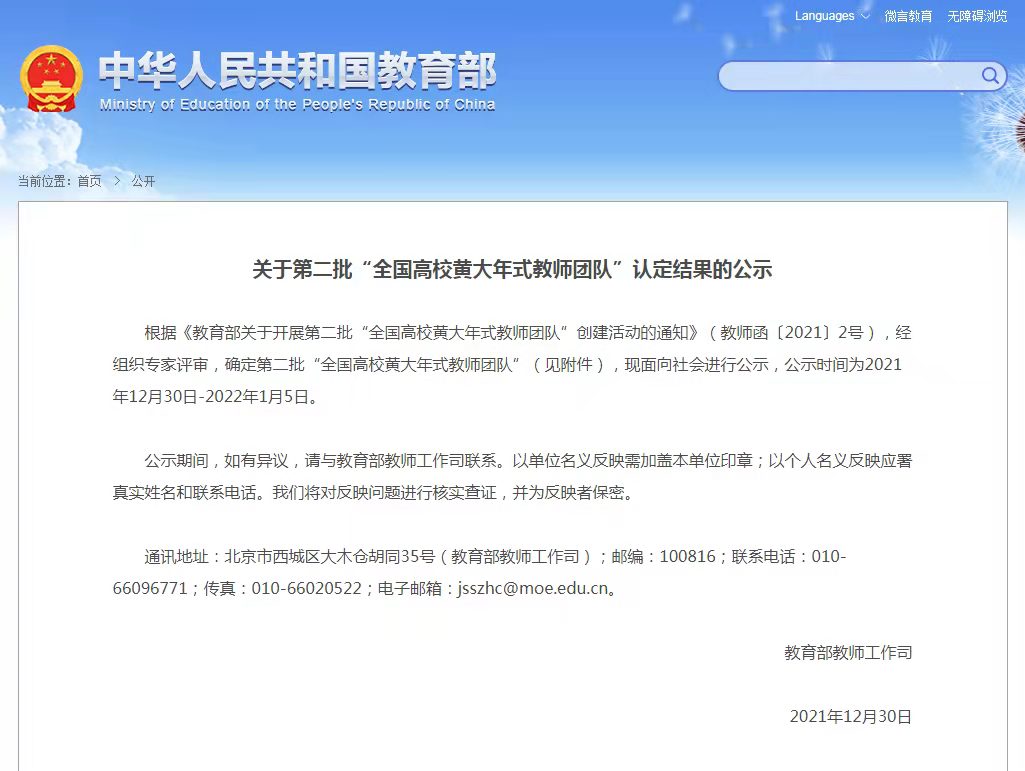Click the 教育部教师工作司 signature line
The width and height of the screenshot is (1025, 771).
pos(848,652)
